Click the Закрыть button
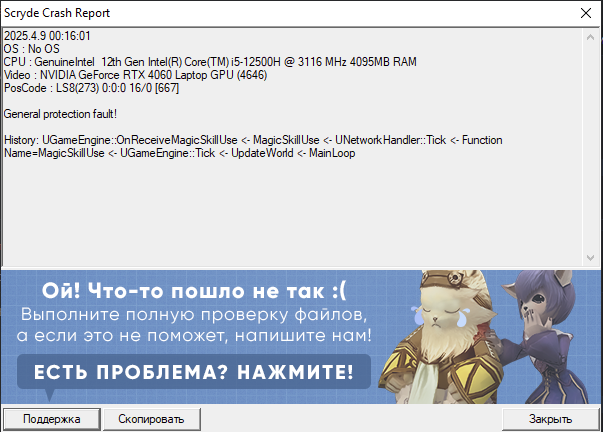The width and height of the screenshot is (603, 432). (x=550, y=419)
